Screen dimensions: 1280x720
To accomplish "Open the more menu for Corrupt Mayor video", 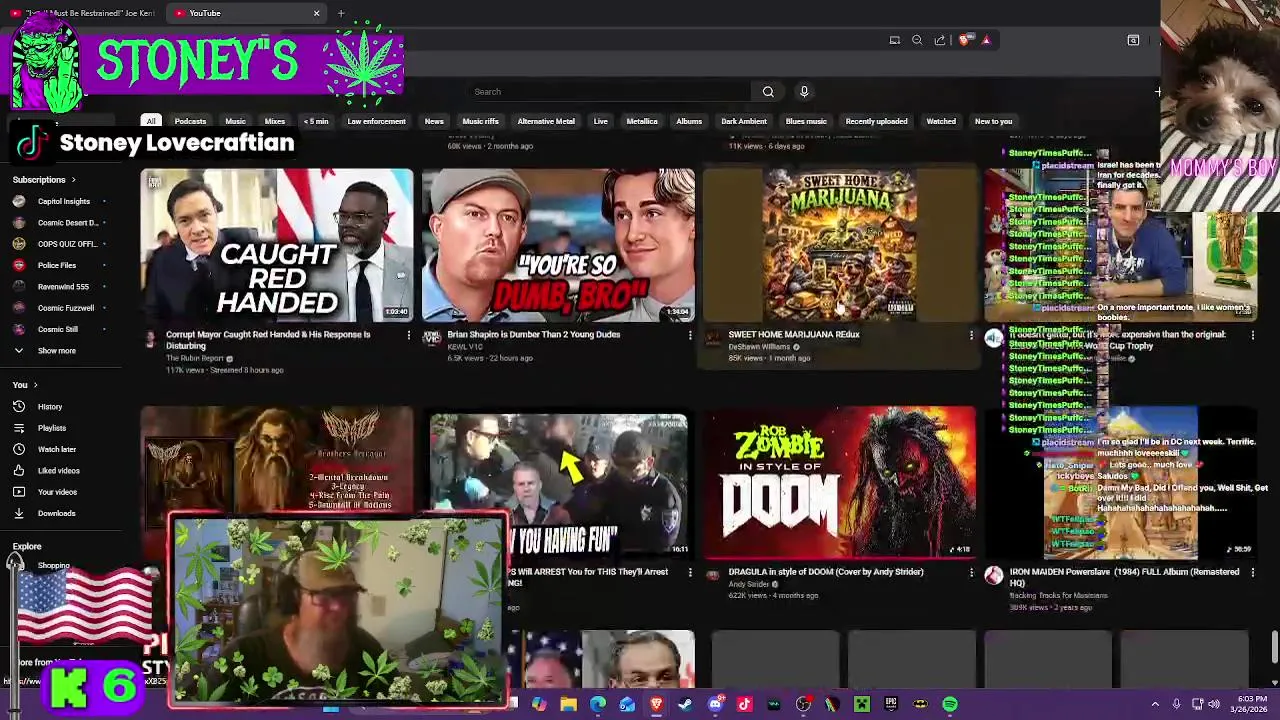I will 408,335.
